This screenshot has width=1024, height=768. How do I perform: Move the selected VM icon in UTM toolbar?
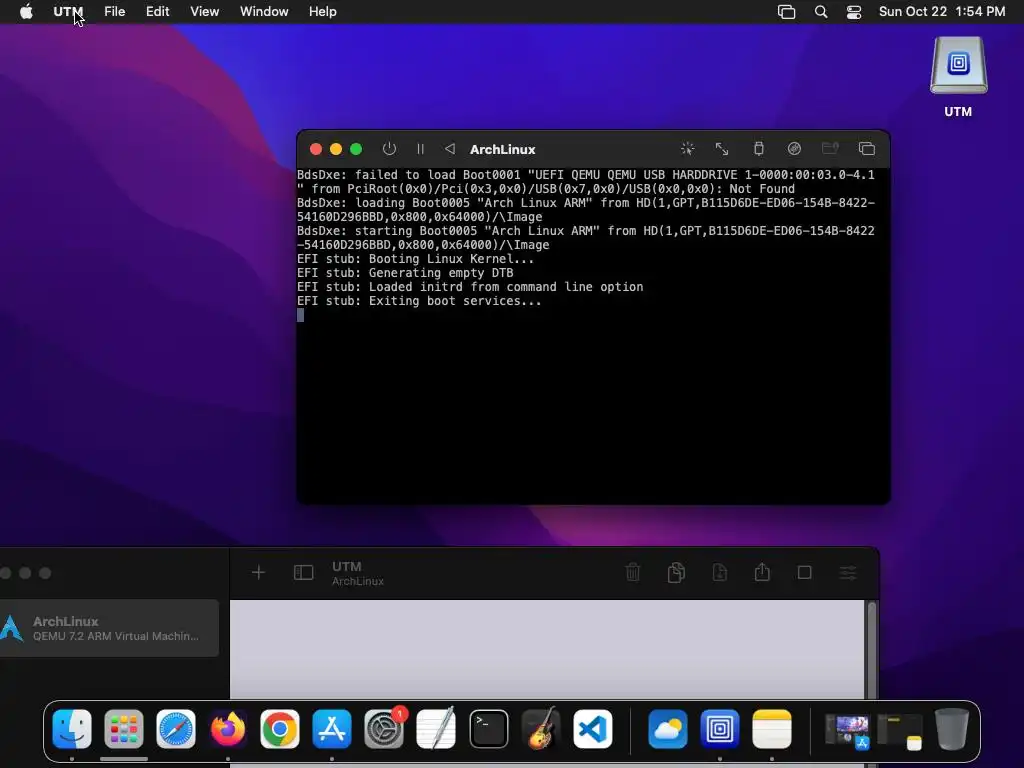coord(720,573)
